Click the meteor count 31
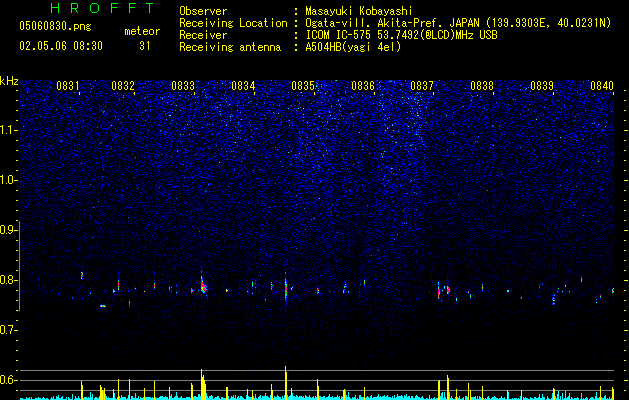The height and width of the screenshot is (400, 629). 145,46
